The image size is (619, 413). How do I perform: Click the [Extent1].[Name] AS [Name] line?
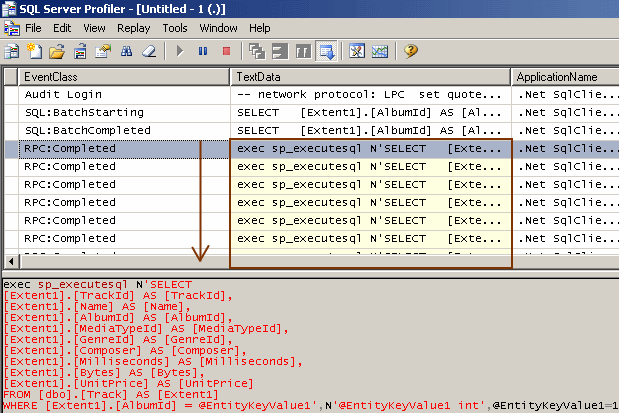point(97,306)
